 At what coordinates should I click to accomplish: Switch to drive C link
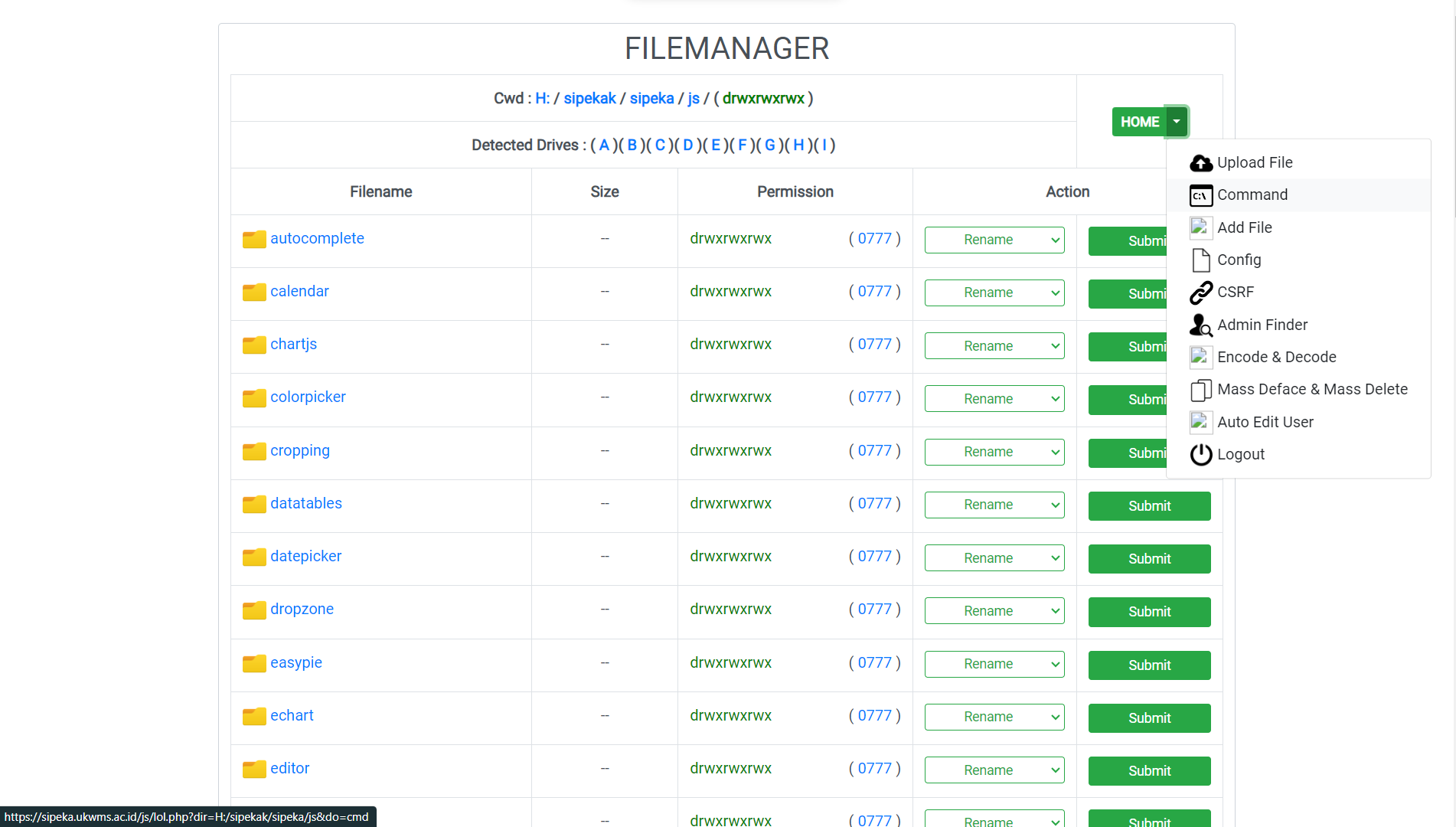(x=660, y=145)
